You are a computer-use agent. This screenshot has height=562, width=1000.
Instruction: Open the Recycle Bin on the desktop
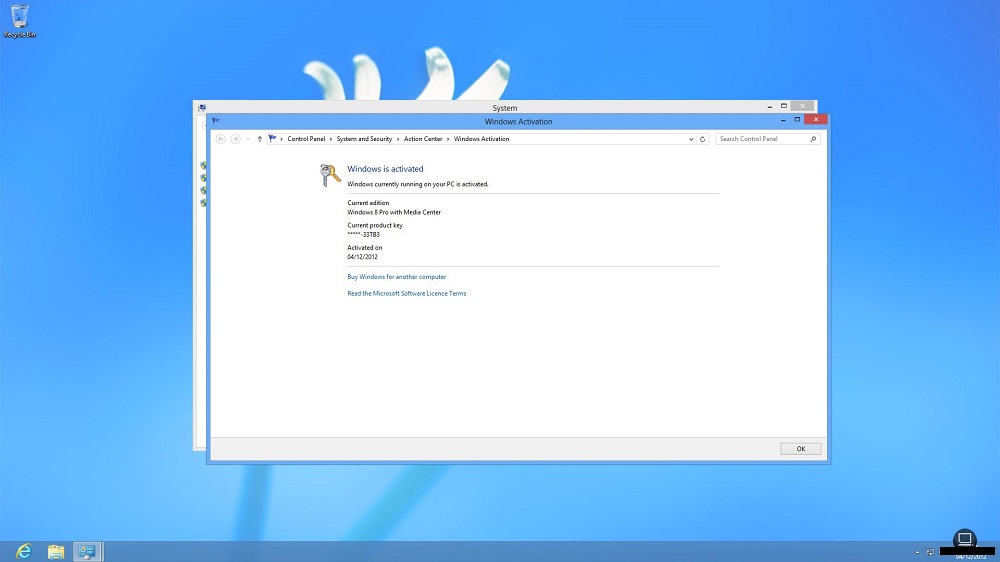point(20,20)
